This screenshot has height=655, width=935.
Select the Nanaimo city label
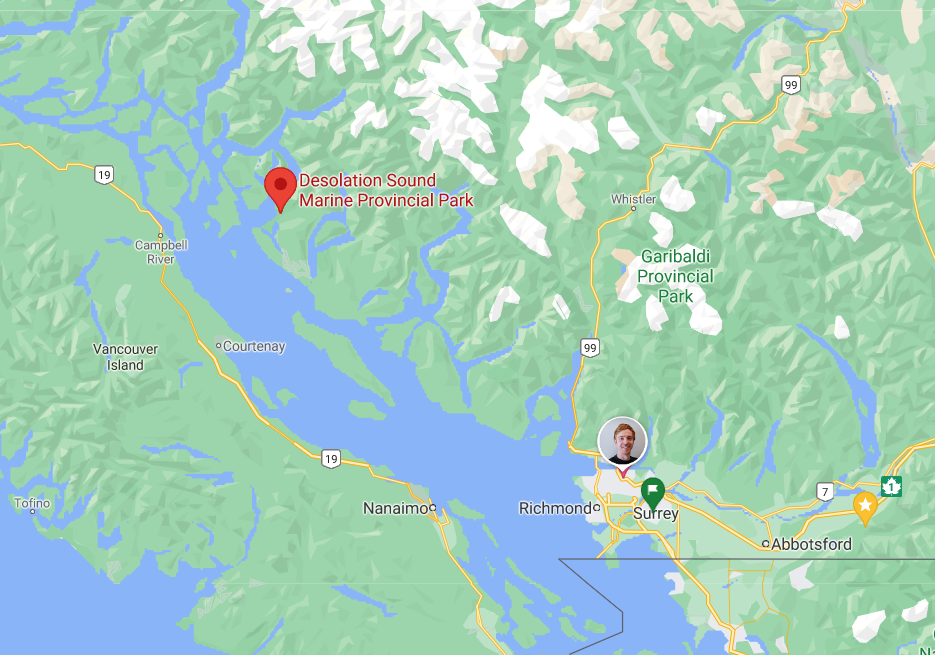click(395, 508)
